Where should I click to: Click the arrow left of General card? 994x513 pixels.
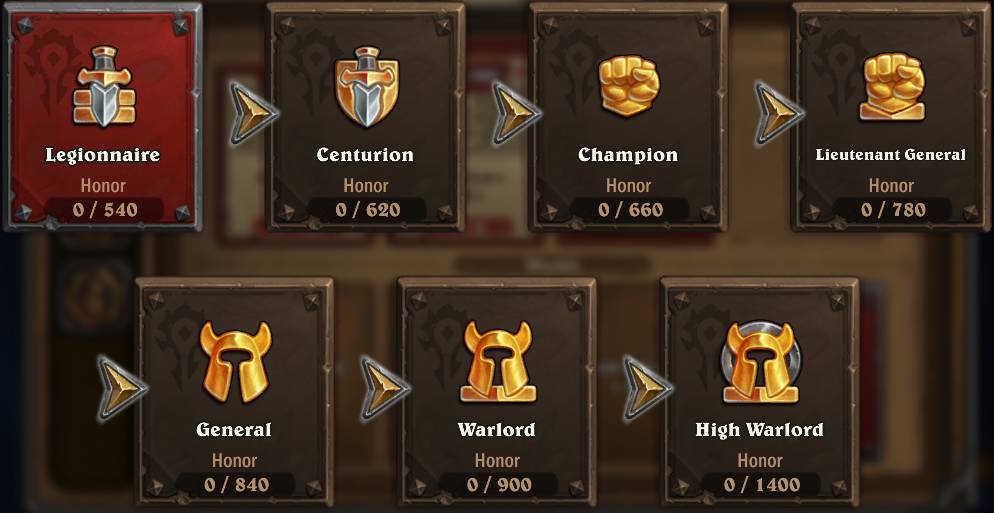pyautogui.click(x=122, y=389)
